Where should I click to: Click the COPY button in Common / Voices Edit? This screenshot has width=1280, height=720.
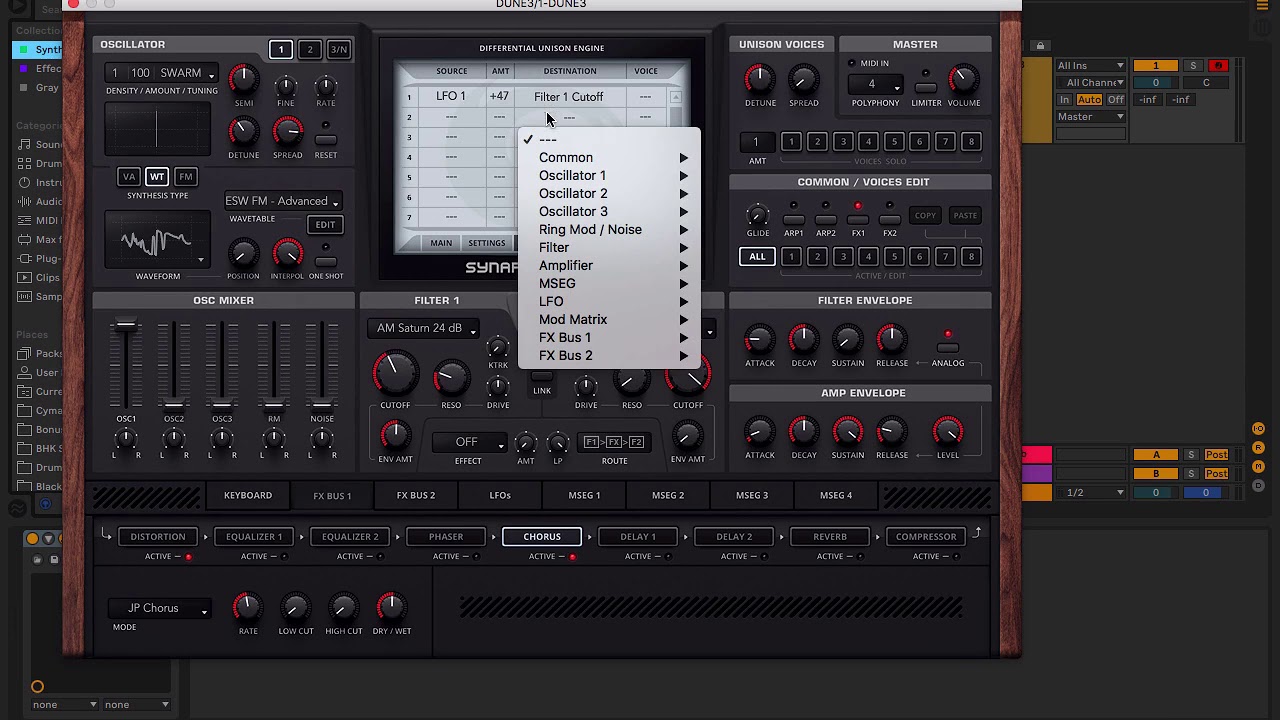pos(925,216)
